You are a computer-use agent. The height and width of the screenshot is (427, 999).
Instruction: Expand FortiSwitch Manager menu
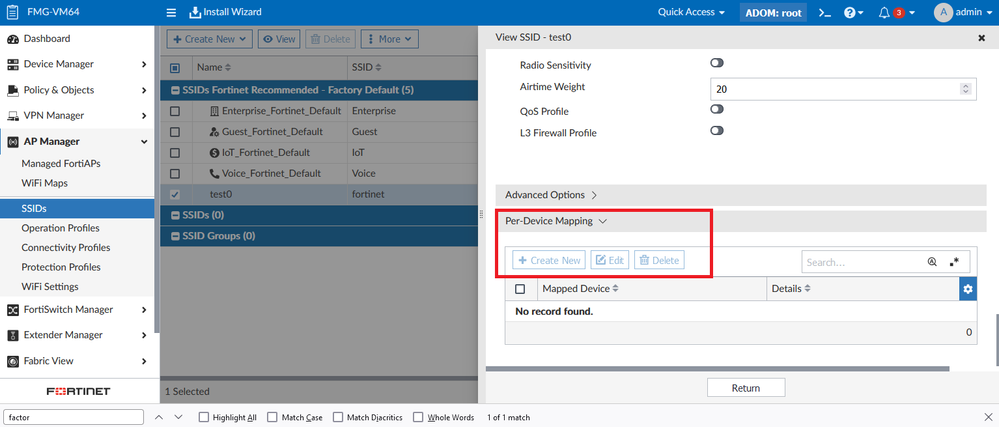[76, 310]
